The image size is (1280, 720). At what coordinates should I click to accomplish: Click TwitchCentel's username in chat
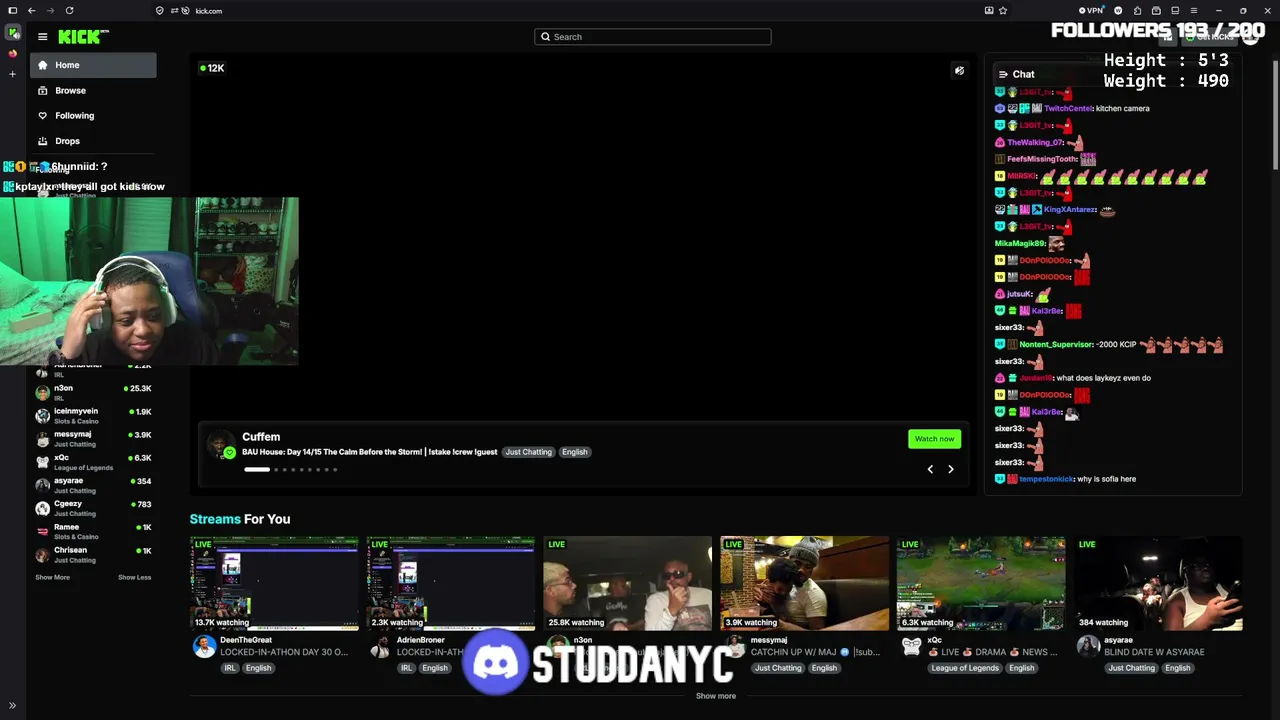(x=1069, y=108)
